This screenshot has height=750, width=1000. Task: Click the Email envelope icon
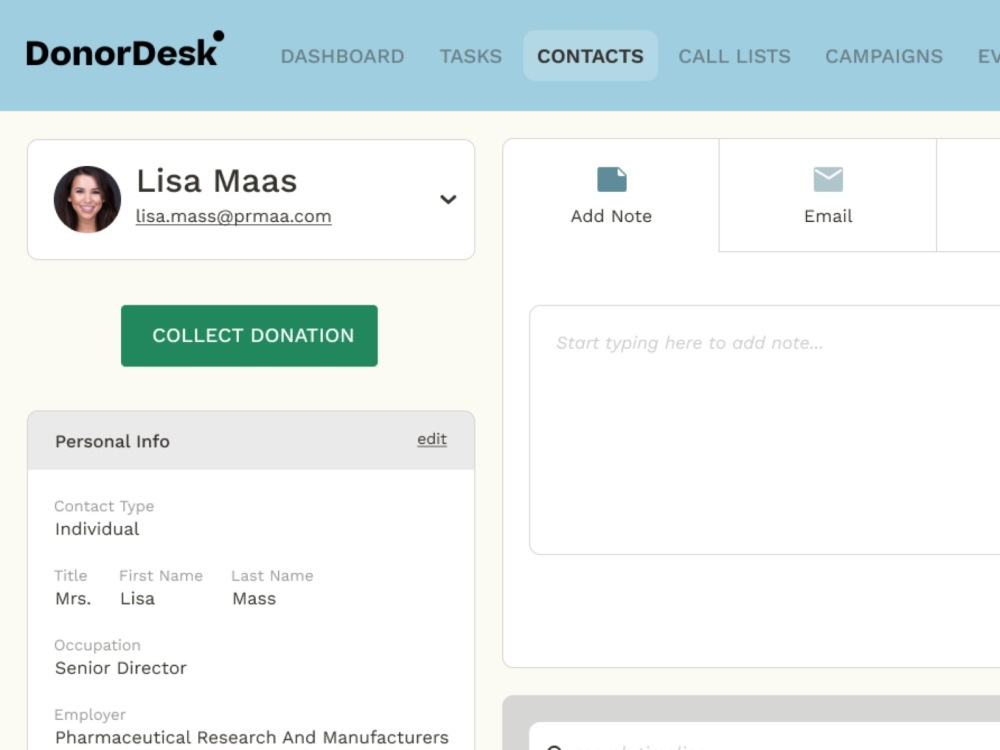point(828,179)
